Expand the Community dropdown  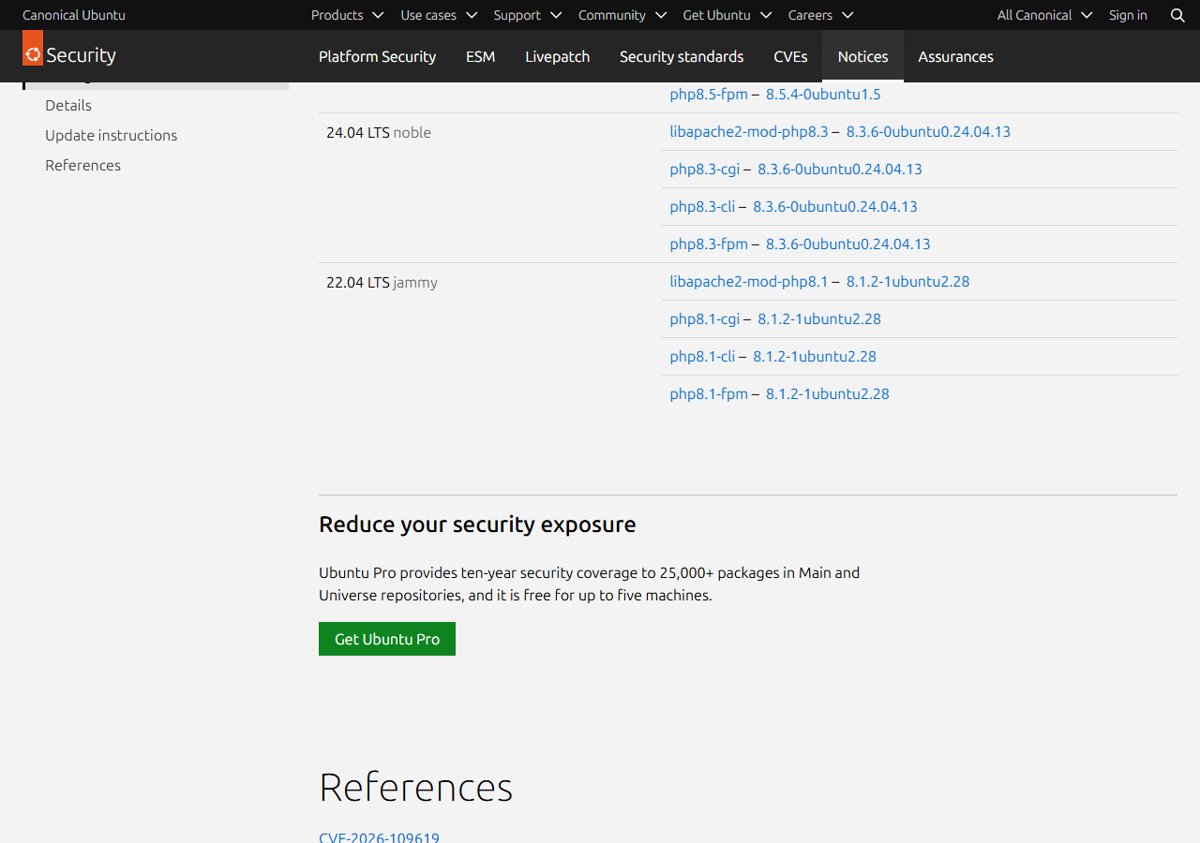coord(623,15)
